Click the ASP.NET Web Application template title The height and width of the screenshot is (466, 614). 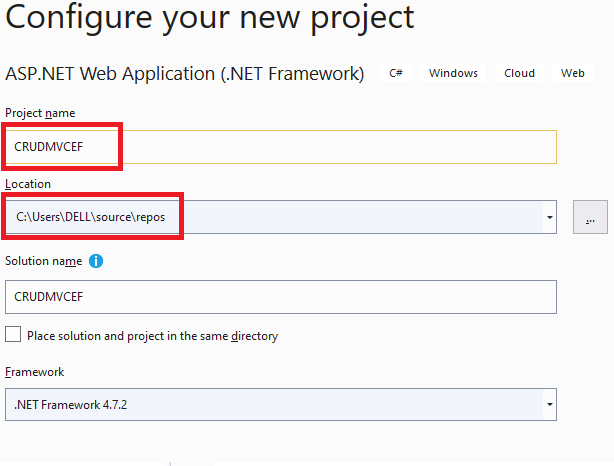[x=185, y=74]
